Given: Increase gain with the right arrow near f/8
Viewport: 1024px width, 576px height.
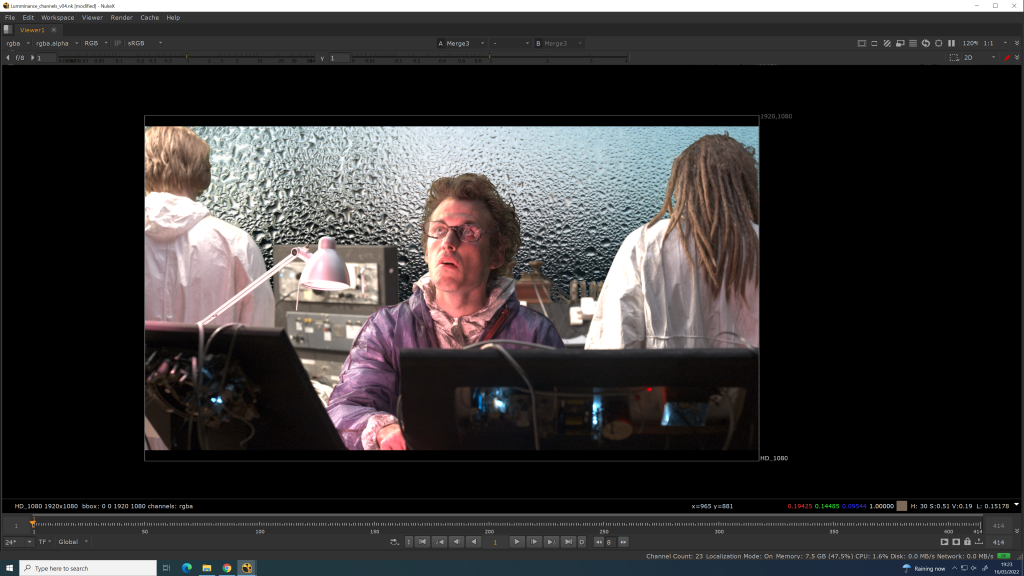Looking at the screenshot, I should point(33,58).
